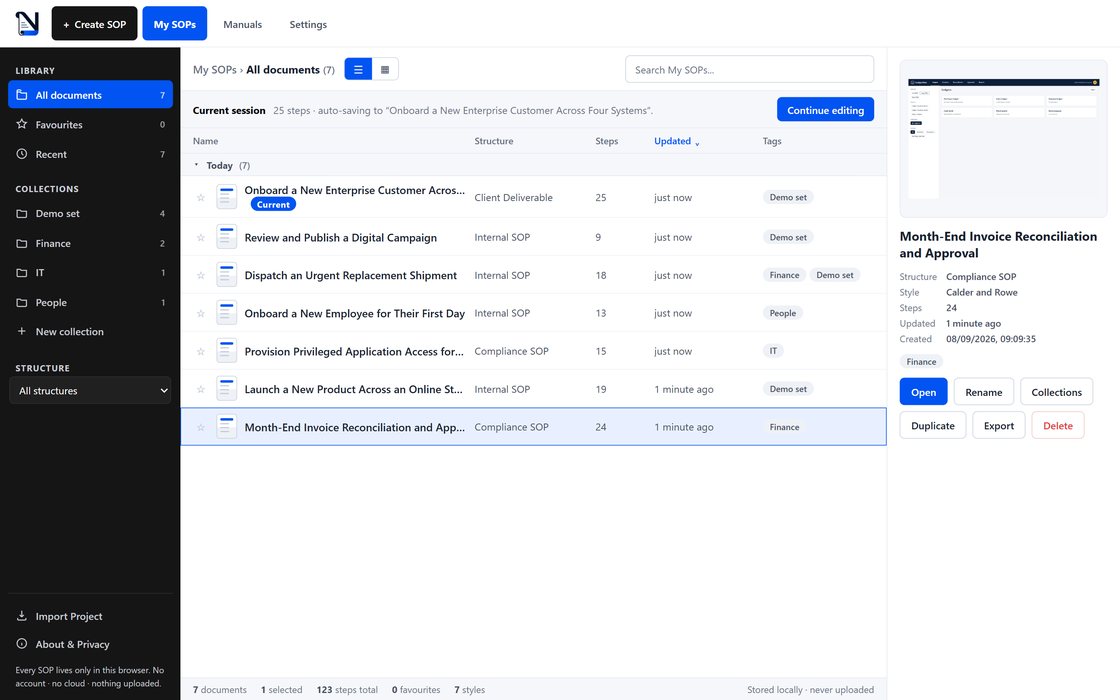Click the IT folder icon
The width and height of the screenshot is (1120, 700).
(21, 273)
